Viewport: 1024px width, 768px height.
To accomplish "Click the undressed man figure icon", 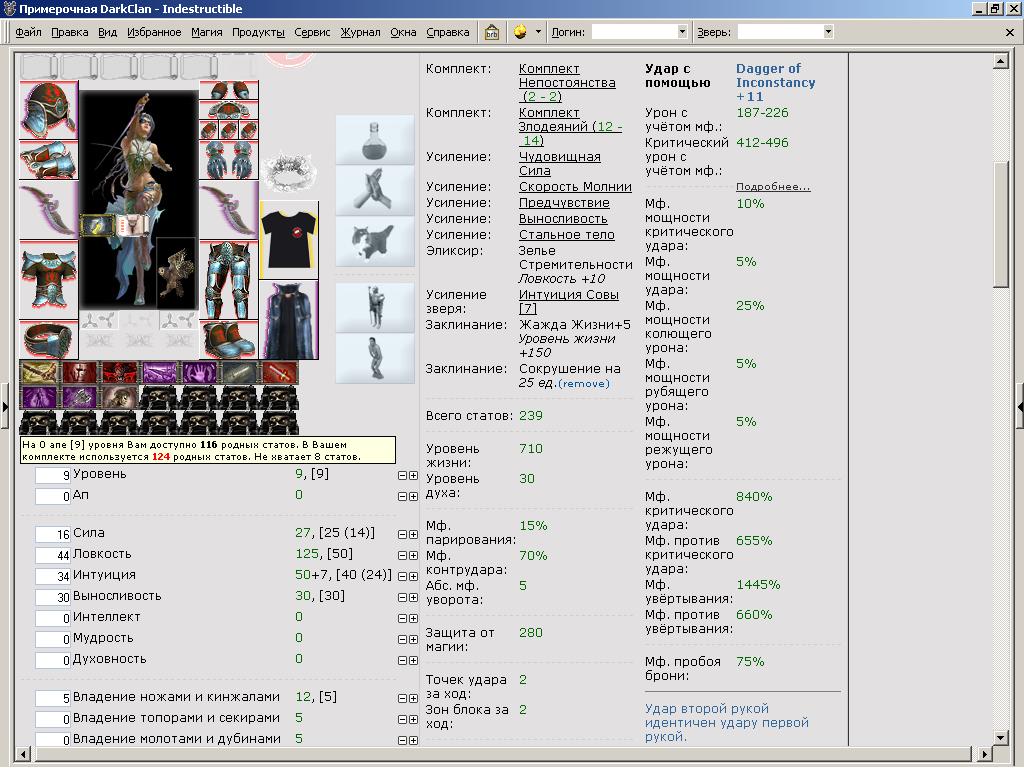I will (x=375, y=358).
